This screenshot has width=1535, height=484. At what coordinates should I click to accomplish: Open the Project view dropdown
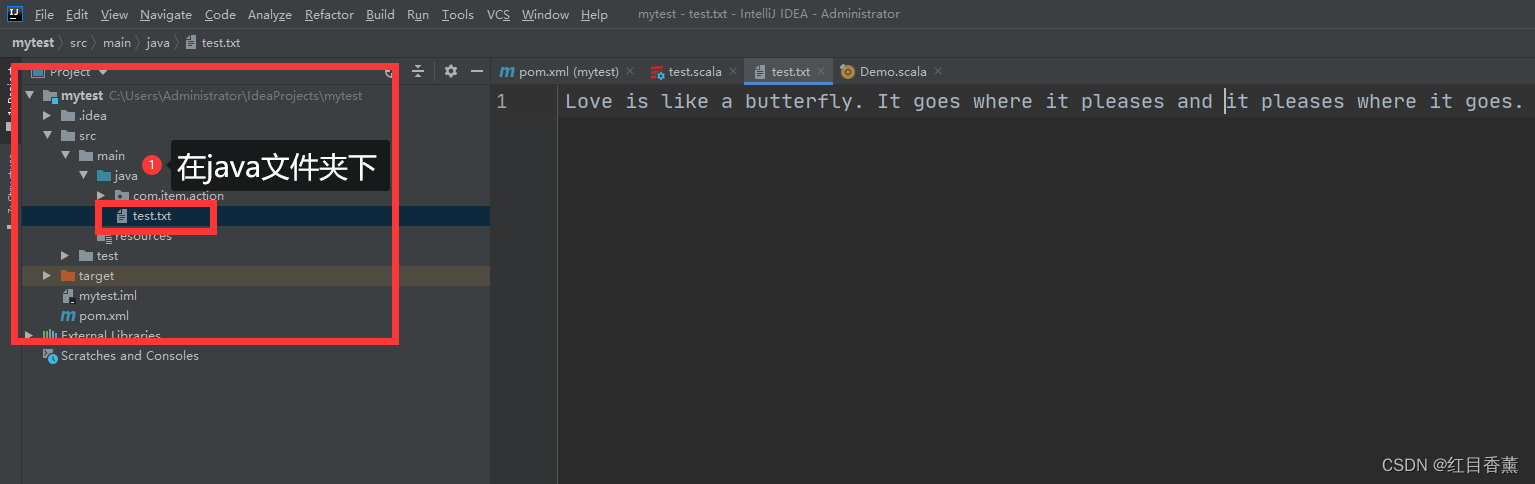[103, 72]
